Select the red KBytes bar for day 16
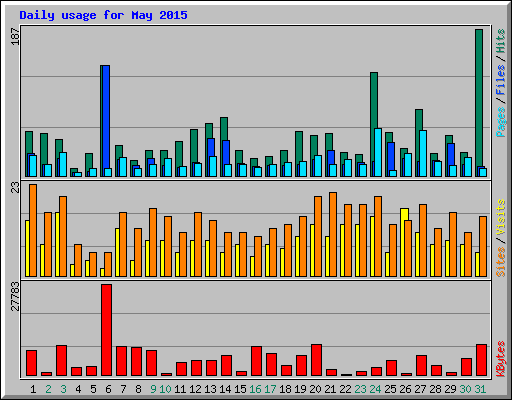 click(256, 361)
